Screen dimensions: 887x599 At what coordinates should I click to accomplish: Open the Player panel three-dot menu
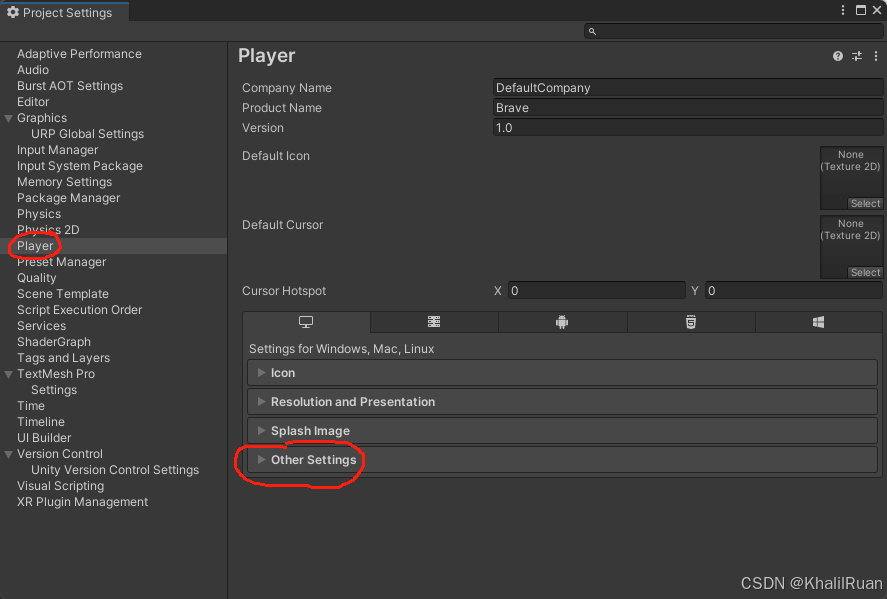(876, 56)
